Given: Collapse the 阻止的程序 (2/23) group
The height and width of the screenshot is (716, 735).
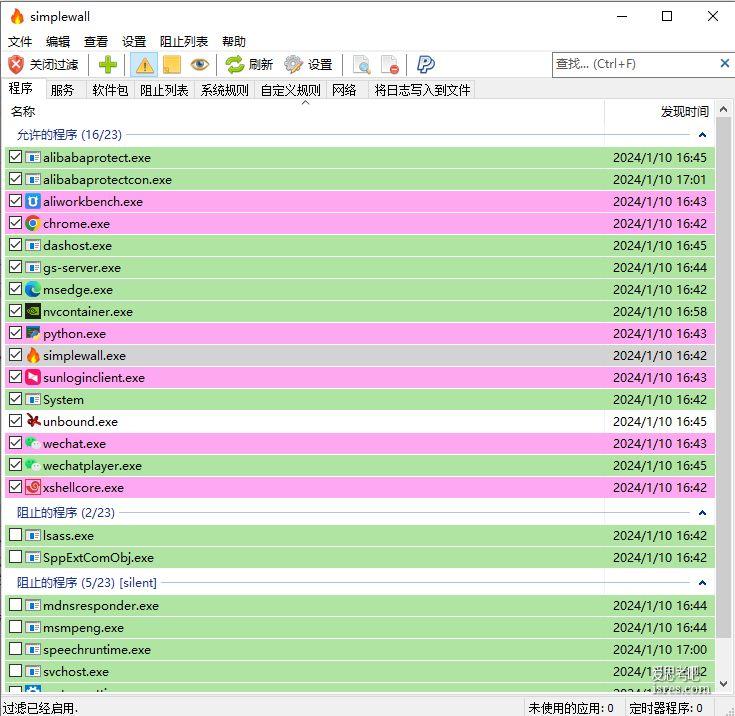Looking at the screenshot, I should 702,513.
